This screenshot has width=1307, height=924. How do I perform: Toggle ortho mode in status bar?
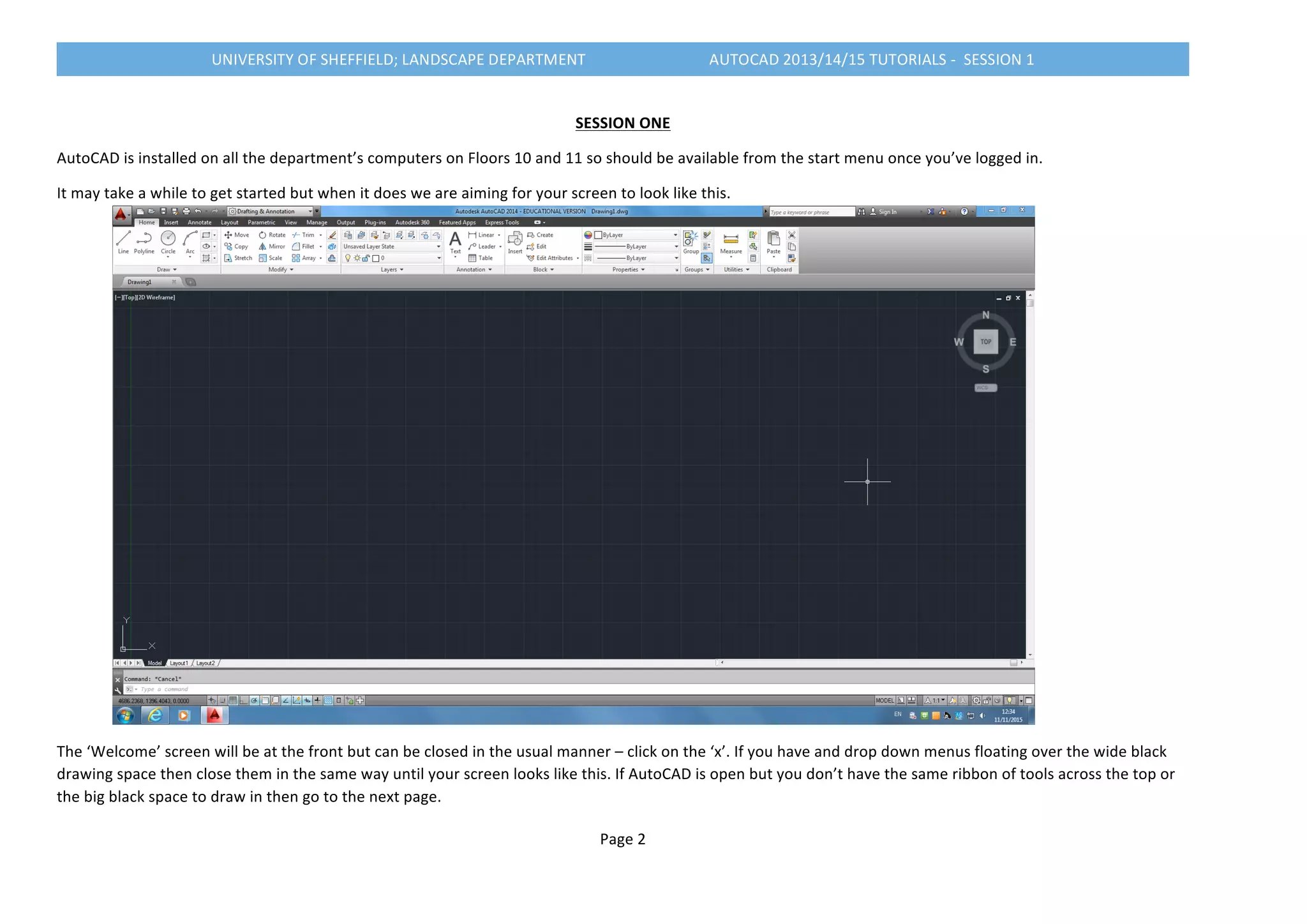point(244,701)
